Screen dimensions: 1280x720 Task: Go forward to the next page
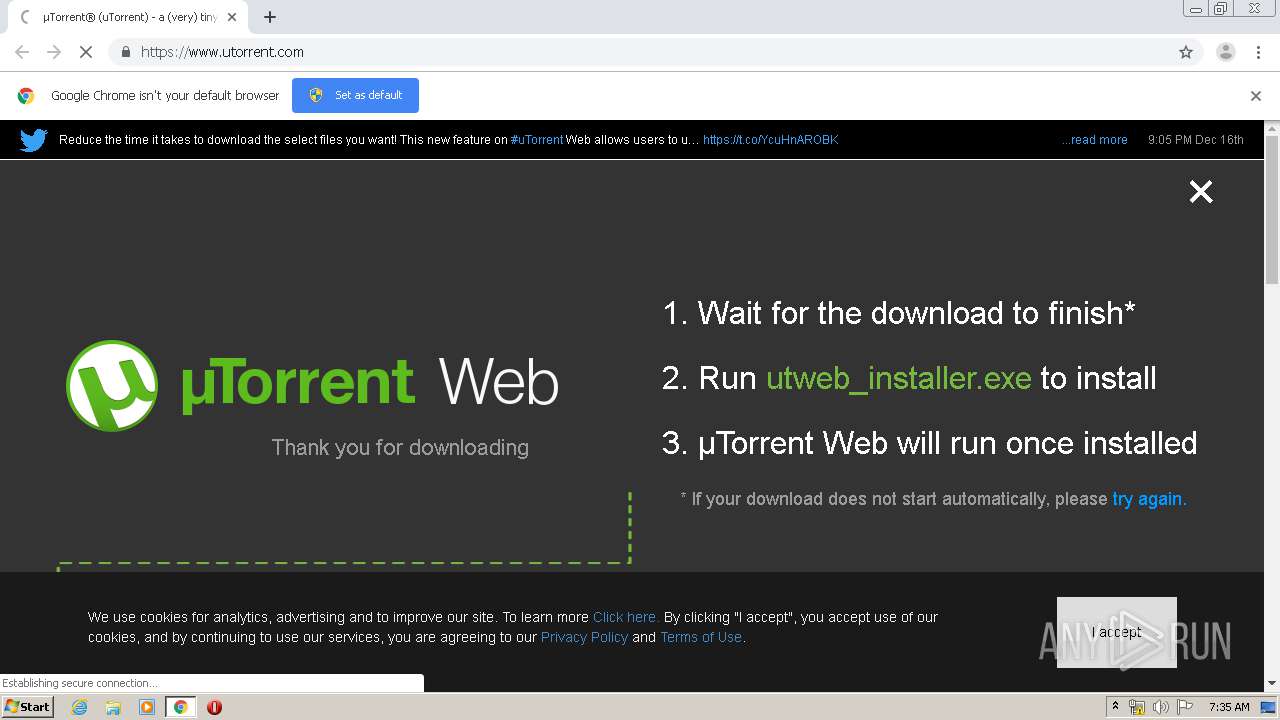point(54,52)
